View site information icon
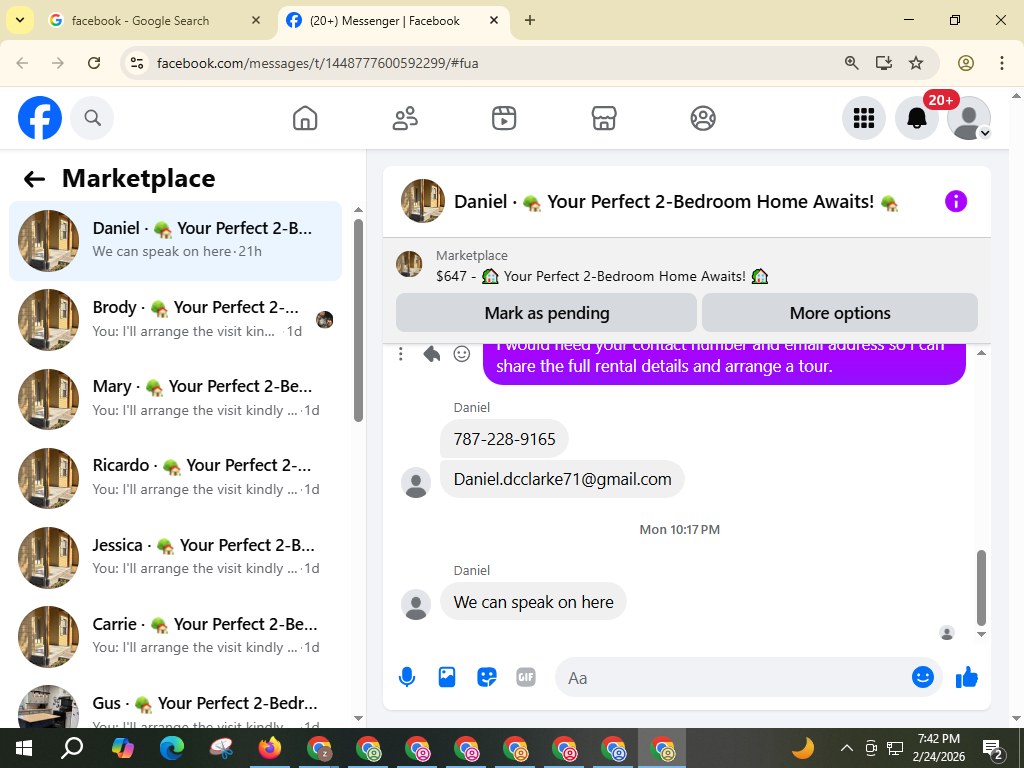Screen dimensions: 1024x768 pyautogui.click(x=136, y=63)
